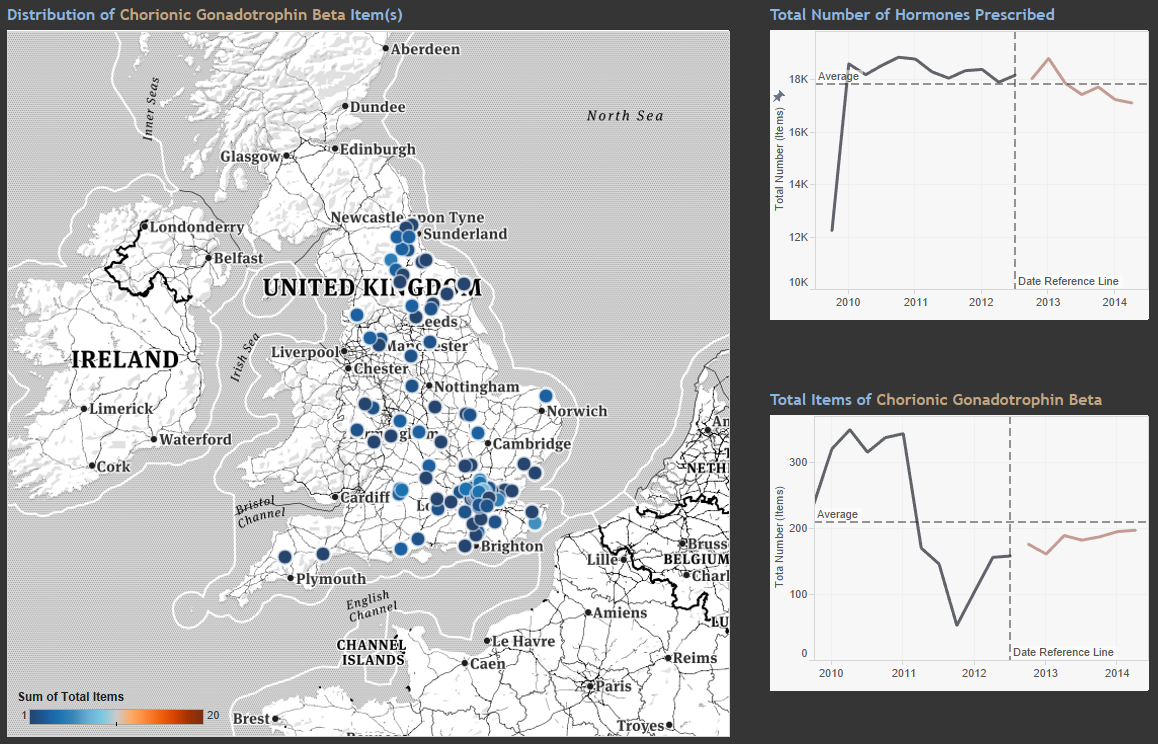Click the Liverpool label on the map
The height and width of the screenshot is (744, 1158).
305,352
